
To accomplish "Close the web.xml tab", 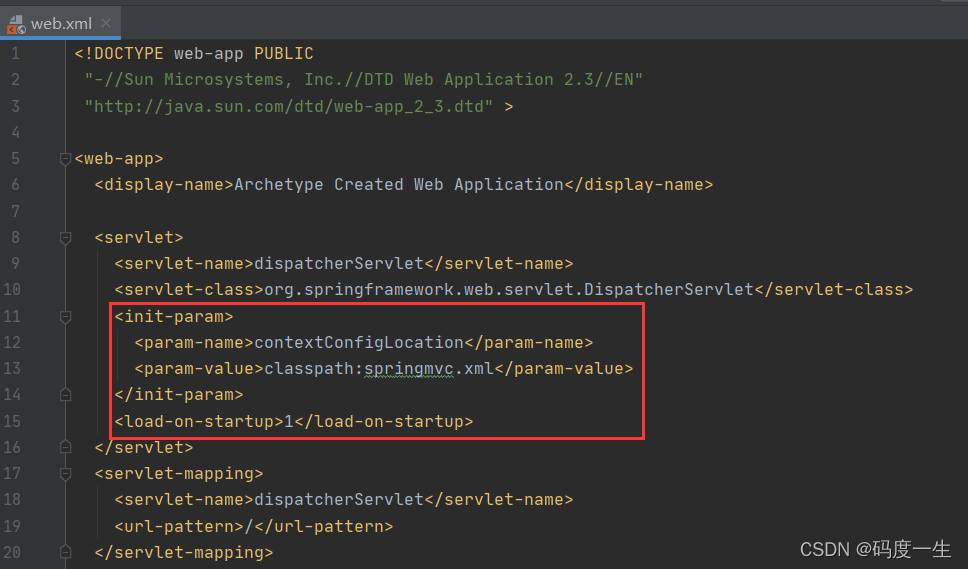I will coord(106,23).
